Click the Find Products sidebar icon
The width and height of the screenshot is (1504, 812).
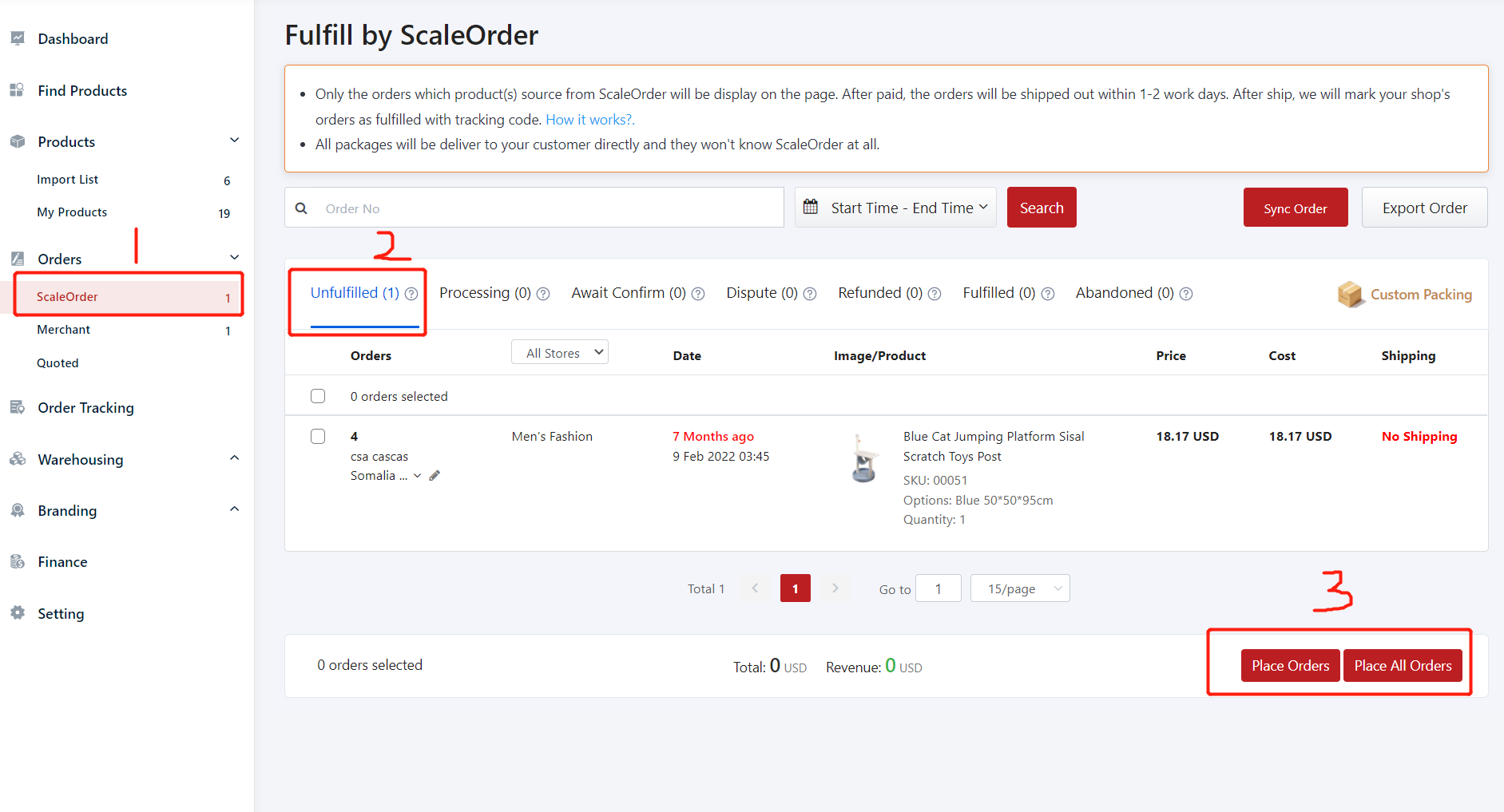[x=17, y=90]
